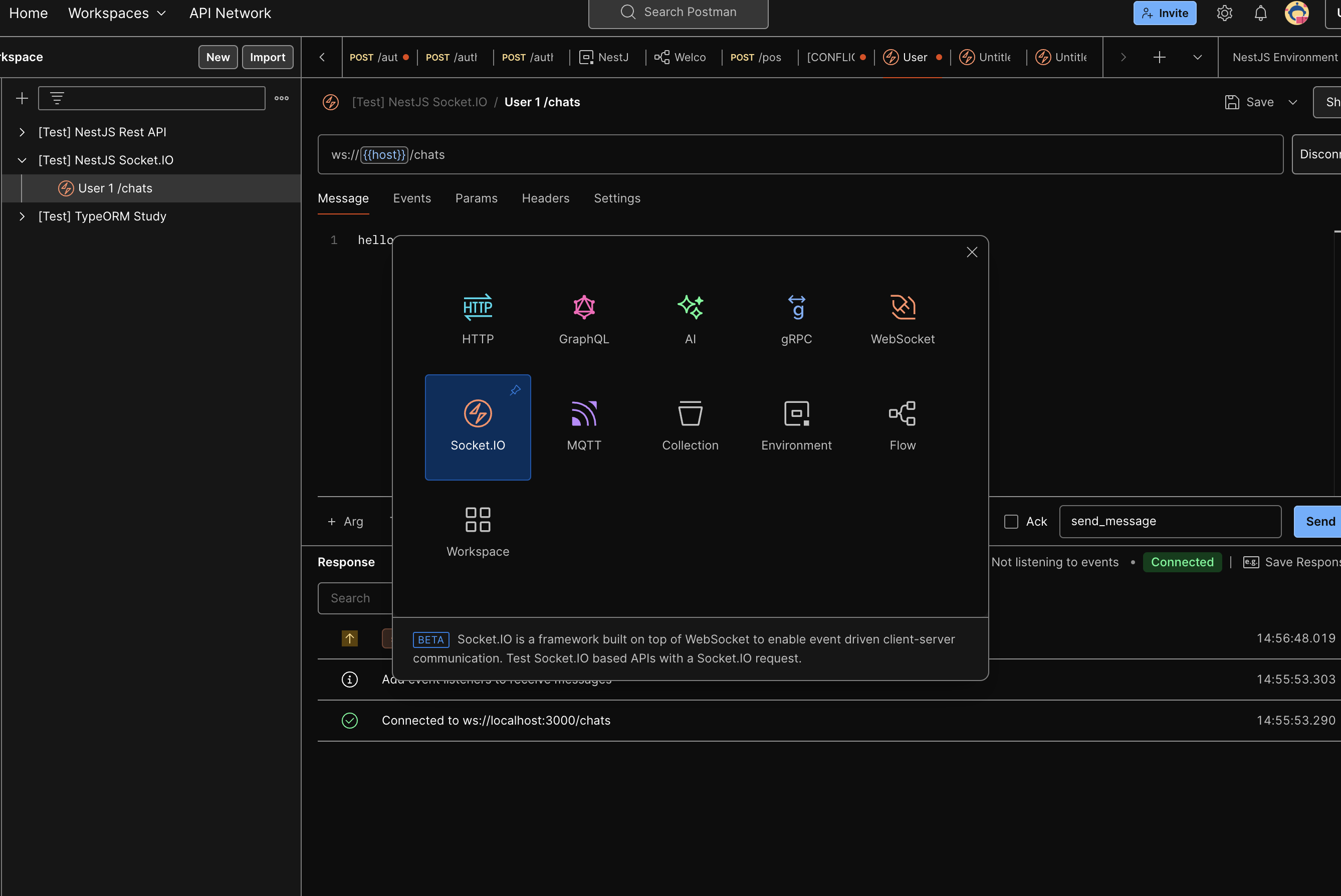Switch to the Events tab
Screen dimensions: 1341x896
pos(411,198)
